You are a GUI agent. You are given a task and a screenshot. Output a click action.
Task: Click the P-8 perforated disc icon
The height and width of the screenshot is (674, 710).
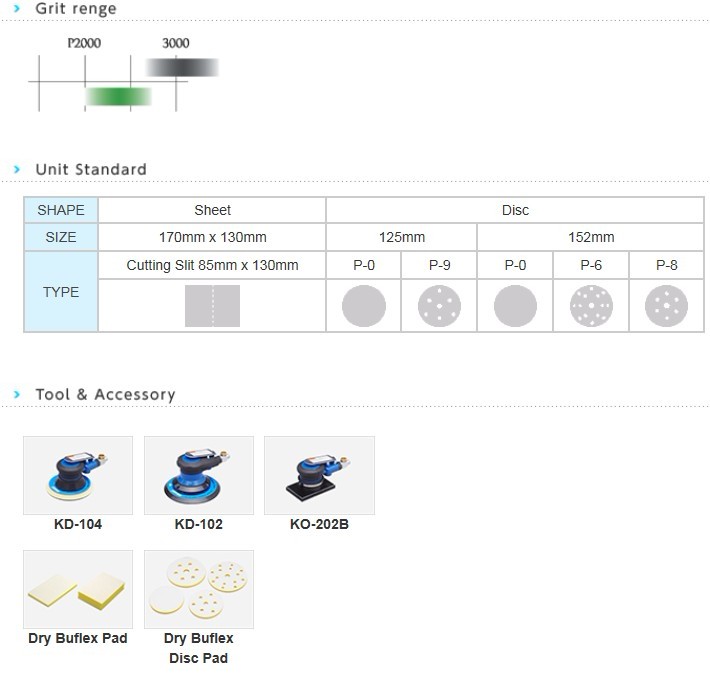667,306
